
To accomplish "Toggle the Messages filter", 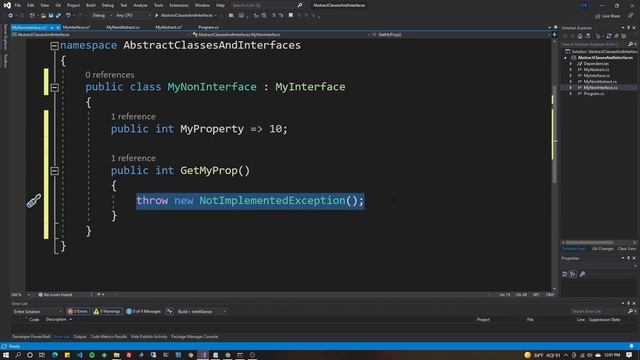I will (x=143, y=311).
